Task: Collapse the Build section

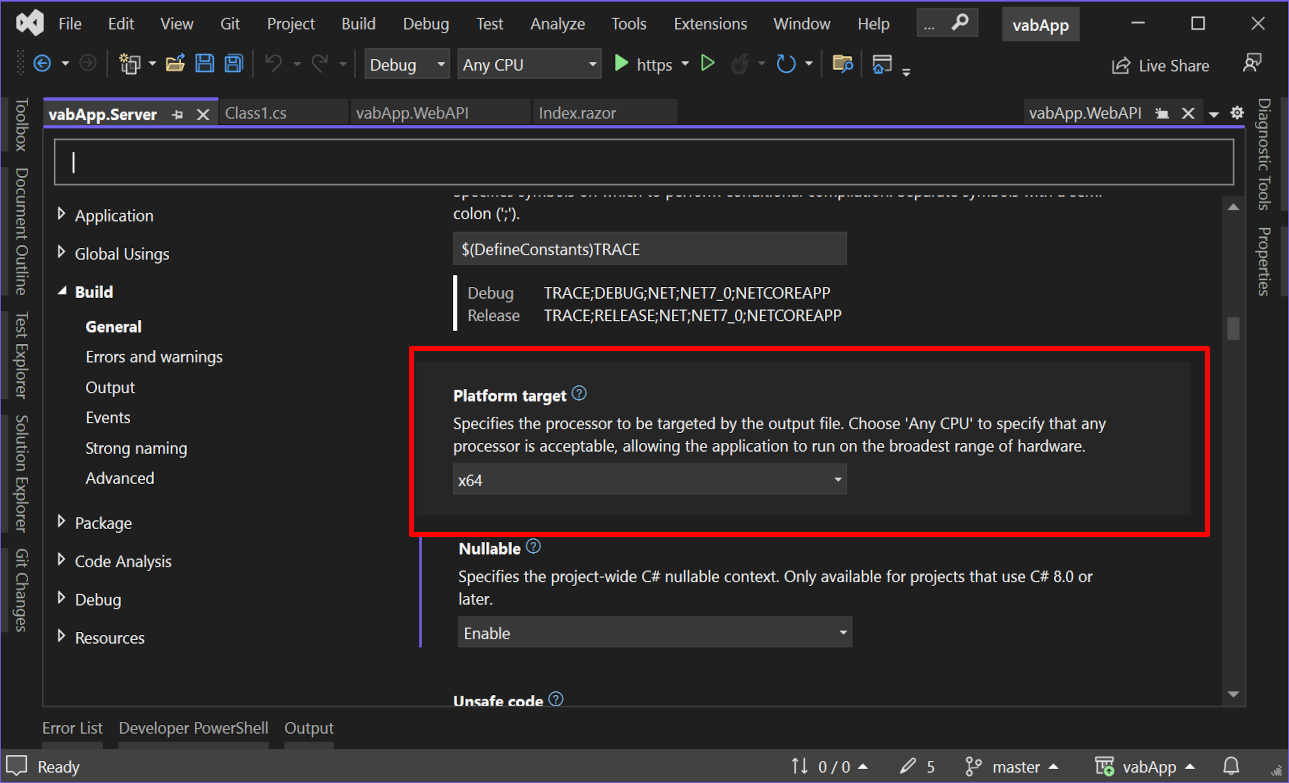Action: click(62, 291)
